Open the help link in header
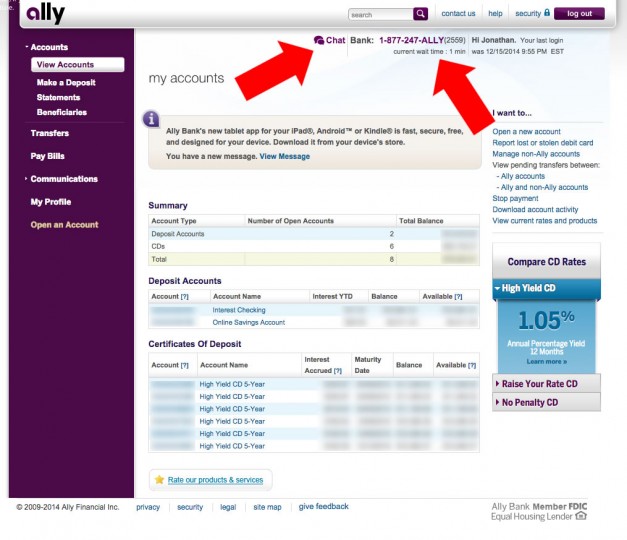 pyautogui.click(x=495, y=13)
